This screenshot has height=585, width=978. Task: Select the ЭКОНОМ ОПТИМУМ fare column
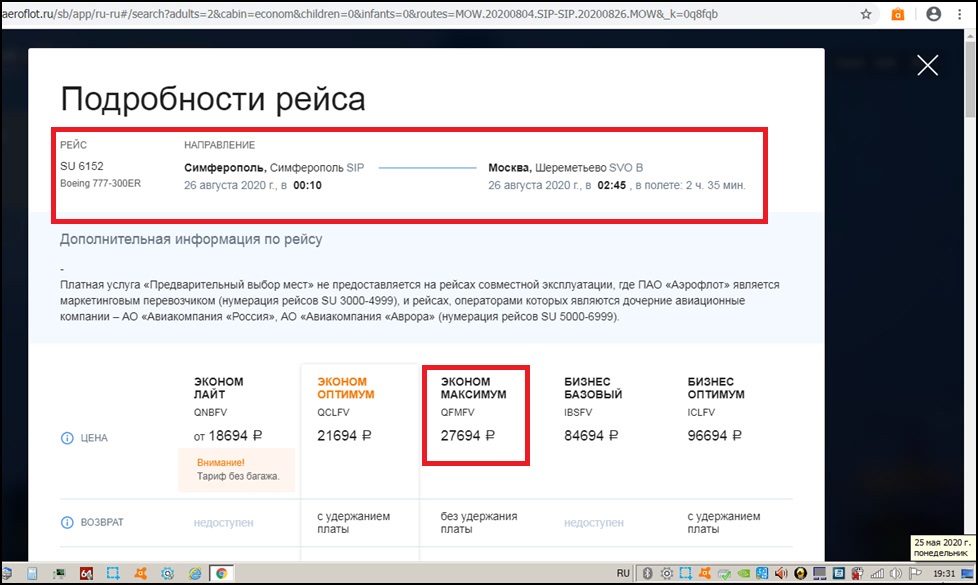[x=346, y=388]
